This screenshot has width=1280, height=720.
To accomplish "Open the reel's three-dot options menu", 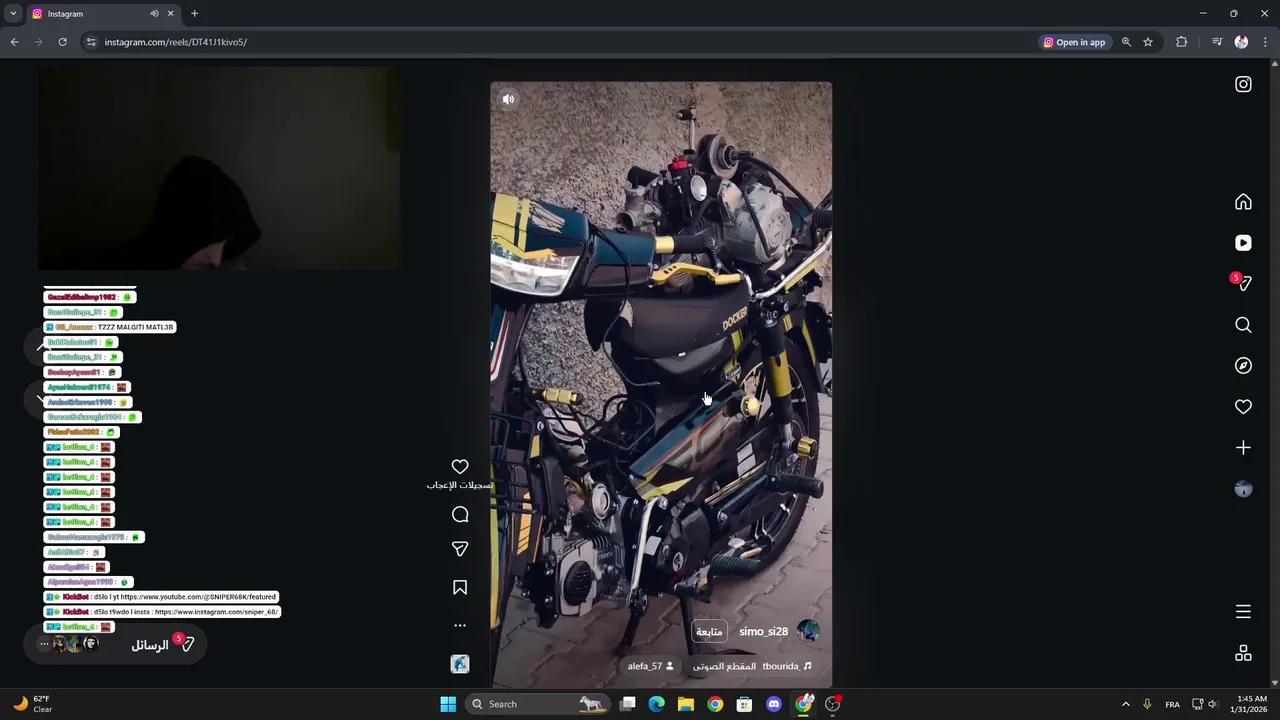I will pyautogui.click(x=460, y=624).
